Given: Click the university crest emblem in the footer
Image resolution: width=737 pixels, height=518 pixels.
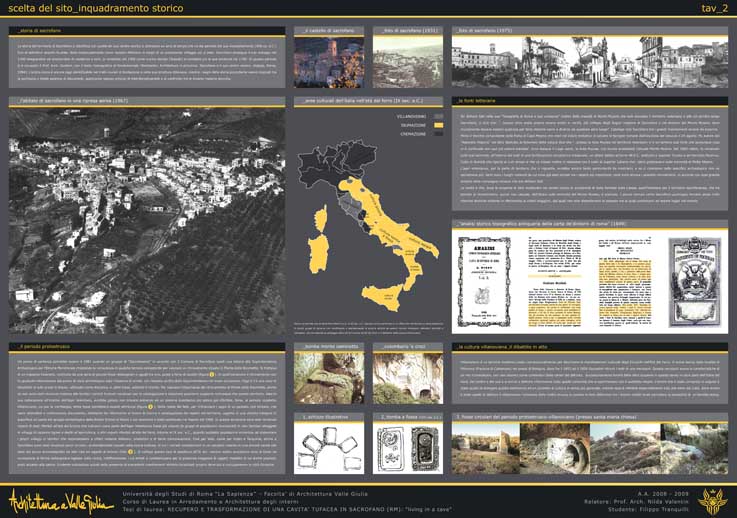Looking at the screenshot, I should point(712,501).
